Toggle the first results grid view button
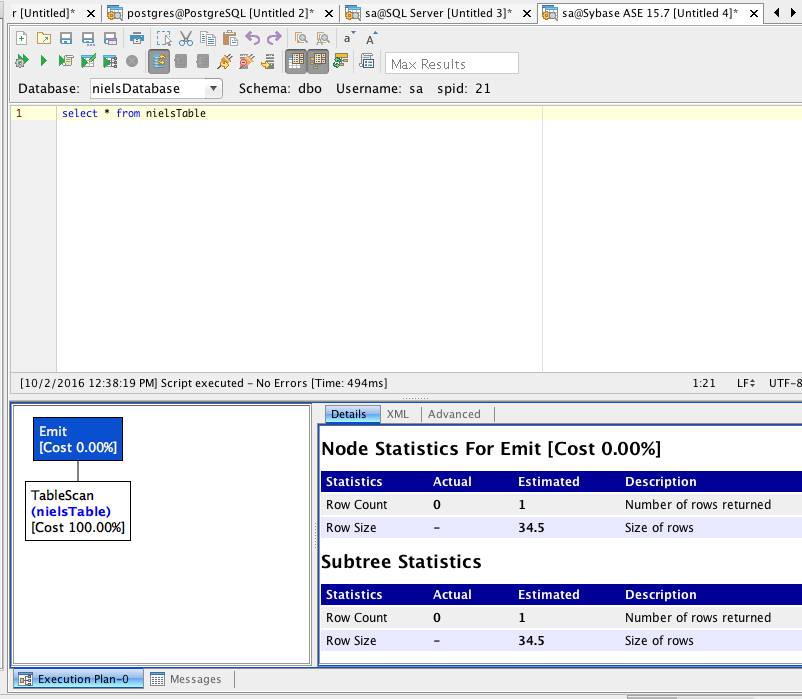This screenshot has width=802, height=699. click(x=296, y=62)
